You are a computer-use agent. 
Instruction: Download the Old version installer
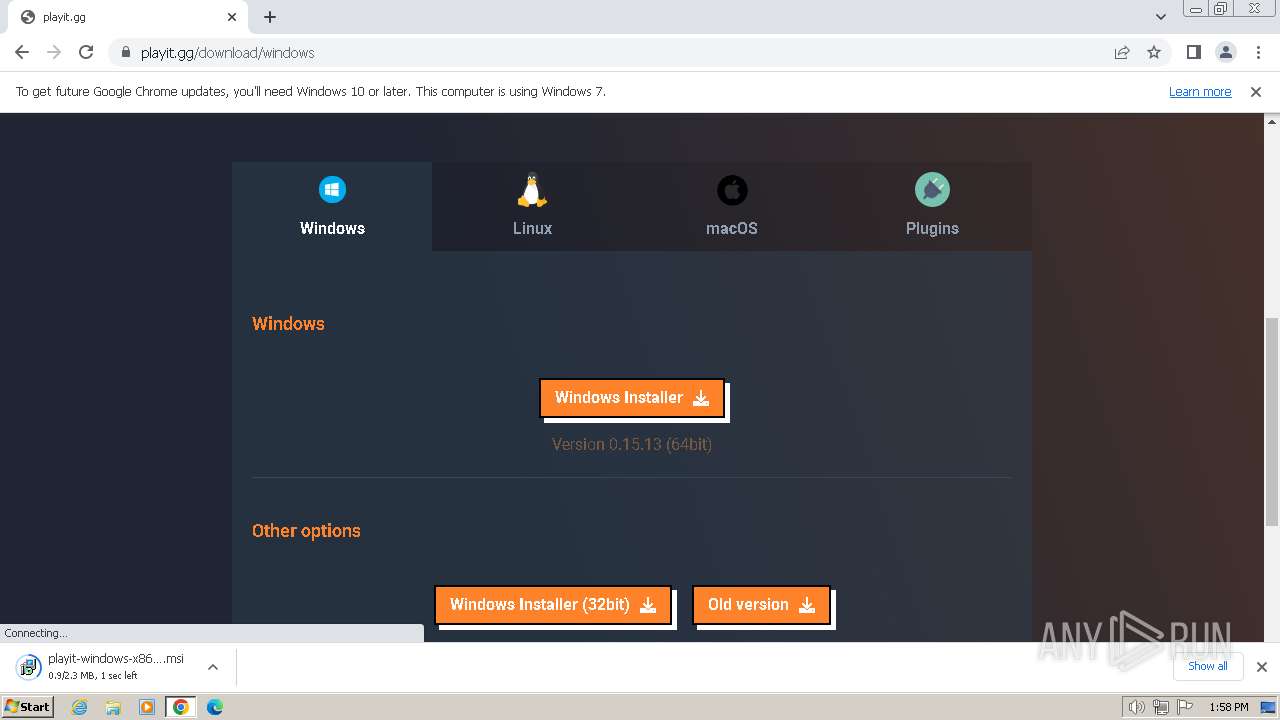pos(761,604)
